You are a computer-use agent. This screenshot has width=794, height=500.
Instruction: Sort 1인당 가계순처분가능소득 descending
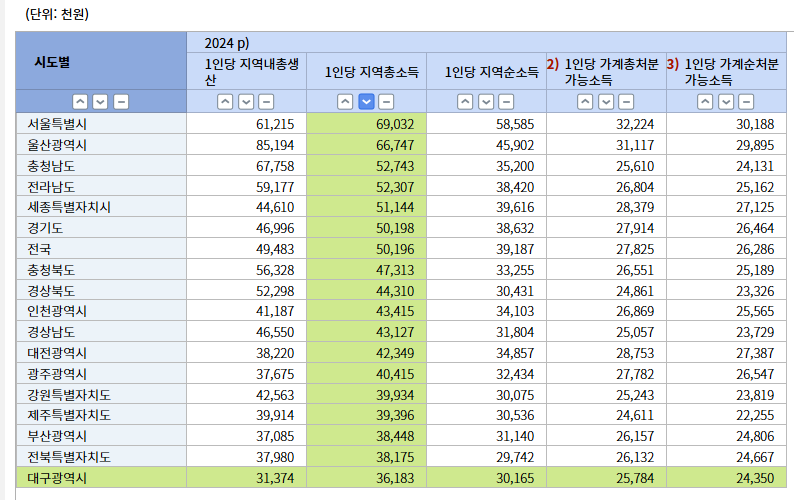point(726,101)
